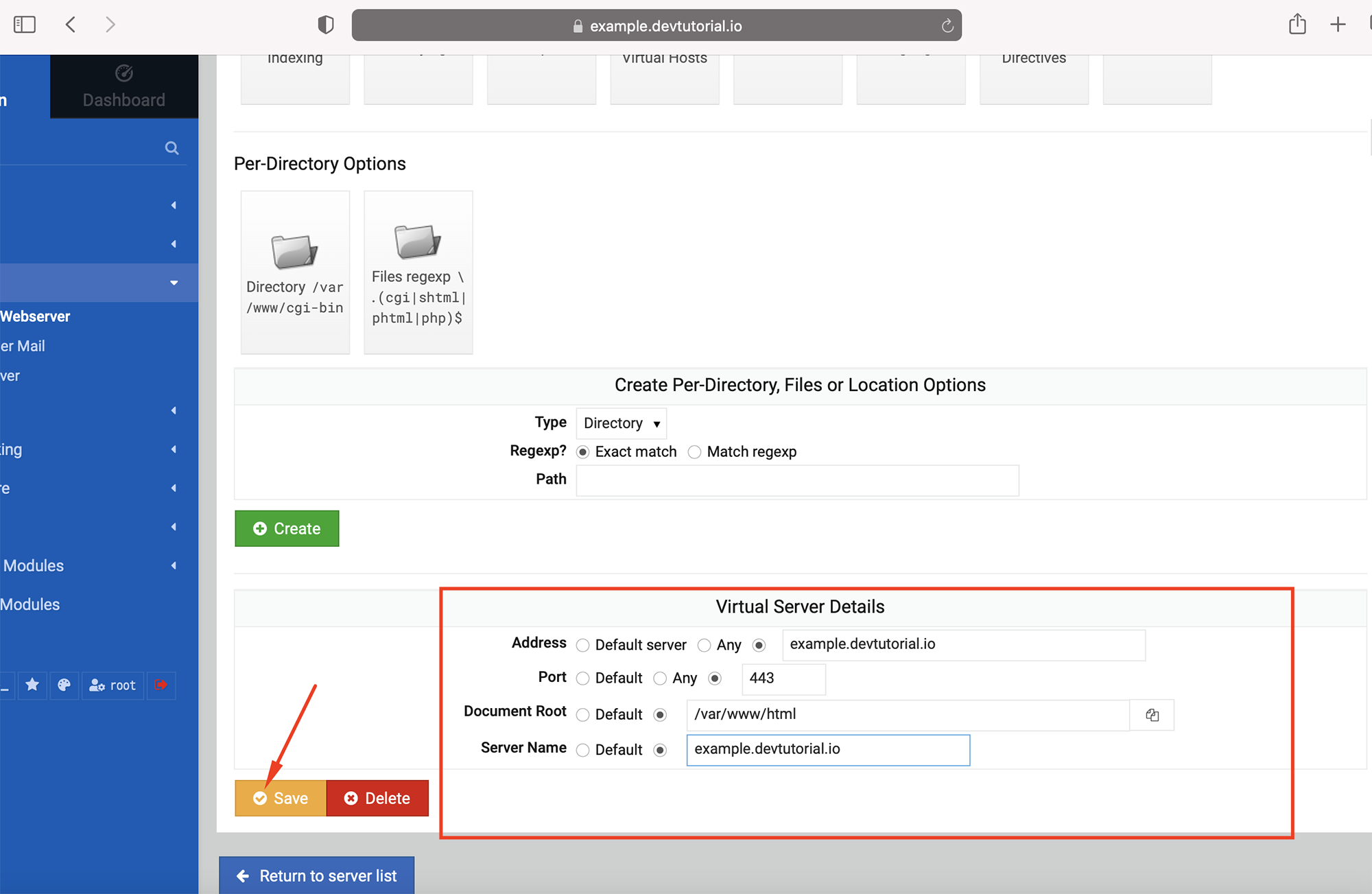Click the red logout icon
This screenshot has width=1372, height=894.
point(161,685)
